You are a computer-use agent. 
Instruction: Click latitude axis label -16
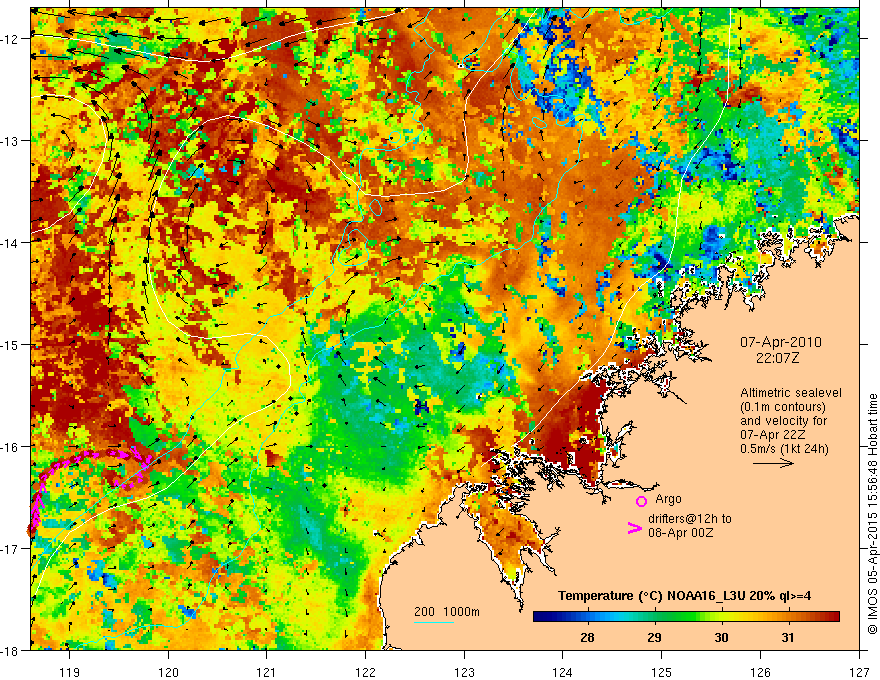(11, 447)
